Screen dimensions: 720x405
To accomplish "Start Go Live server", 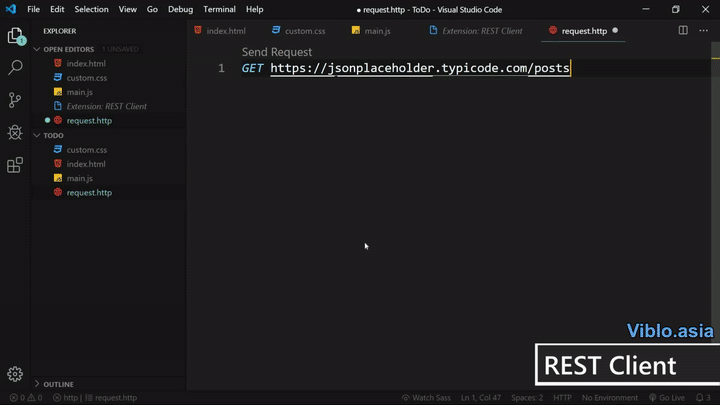I will (667, 398).
